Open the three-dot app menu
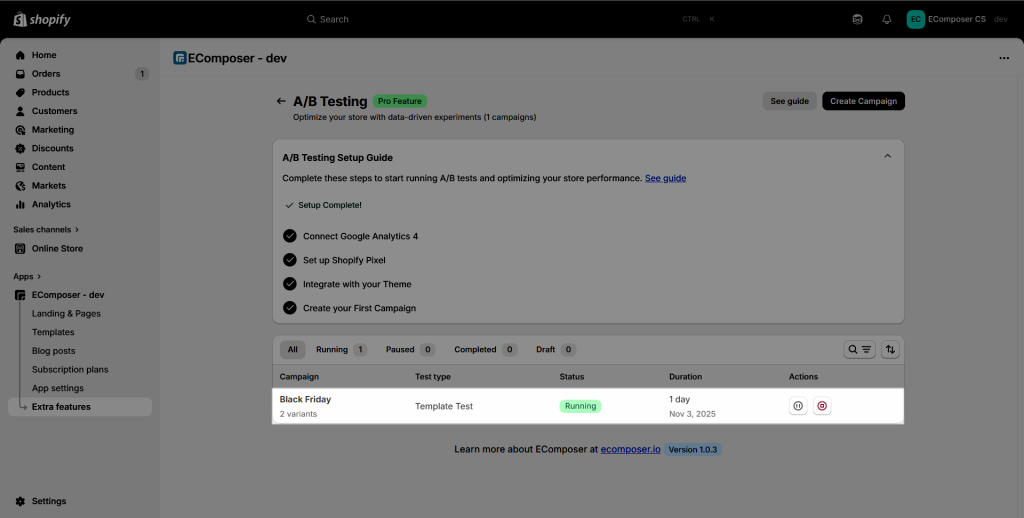This screenshot has height=518, width=1024. (x=1004, y=58)
